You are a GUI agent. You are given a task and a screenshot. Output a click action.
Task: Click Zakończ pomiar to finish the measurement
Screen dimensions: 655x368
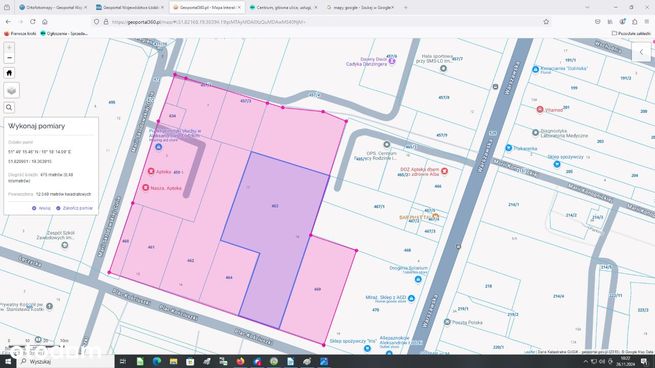tap(75, 208)
